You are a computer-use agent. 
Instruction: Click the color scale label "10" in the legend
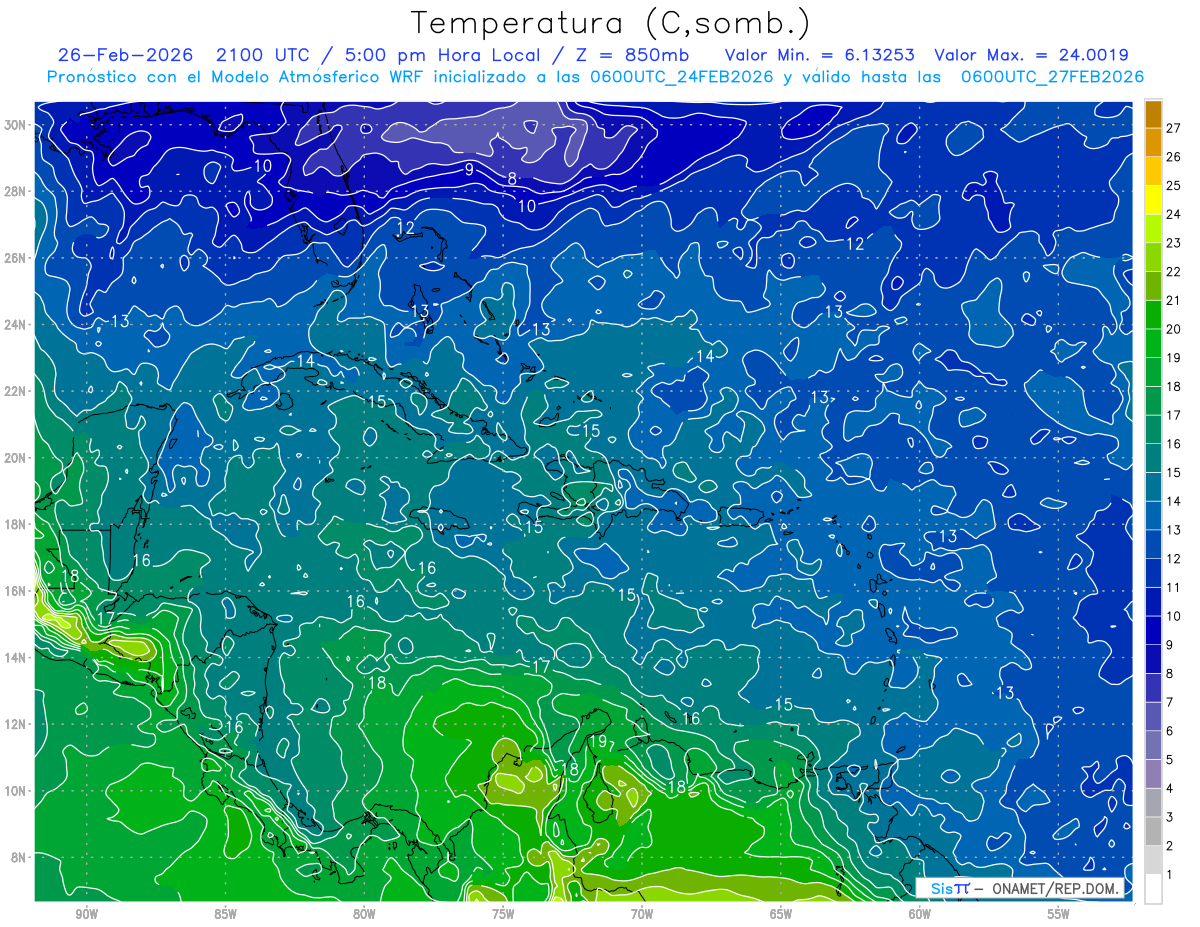pyautogui.click(x=1174, y=616)
